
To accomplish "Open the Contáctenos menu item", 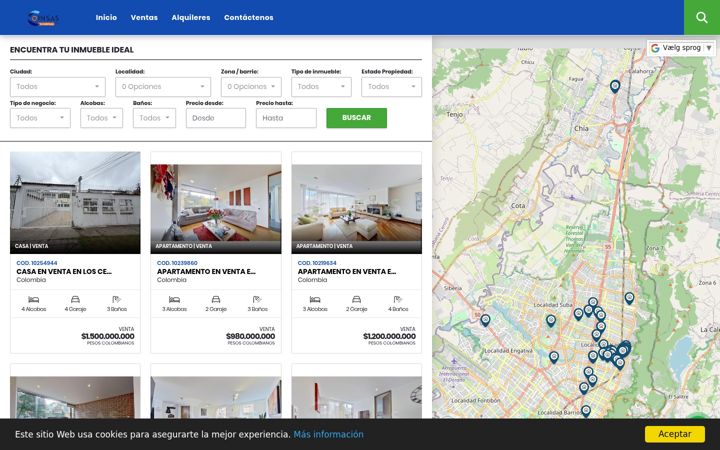I will (248, 17).
